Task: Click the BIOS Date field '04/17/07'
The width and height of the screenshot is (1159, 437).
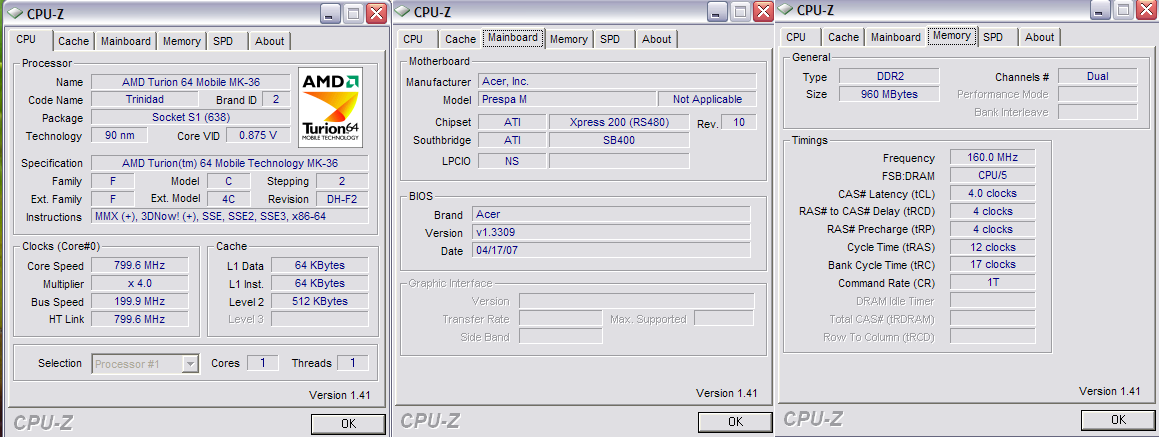Action: 611,251
